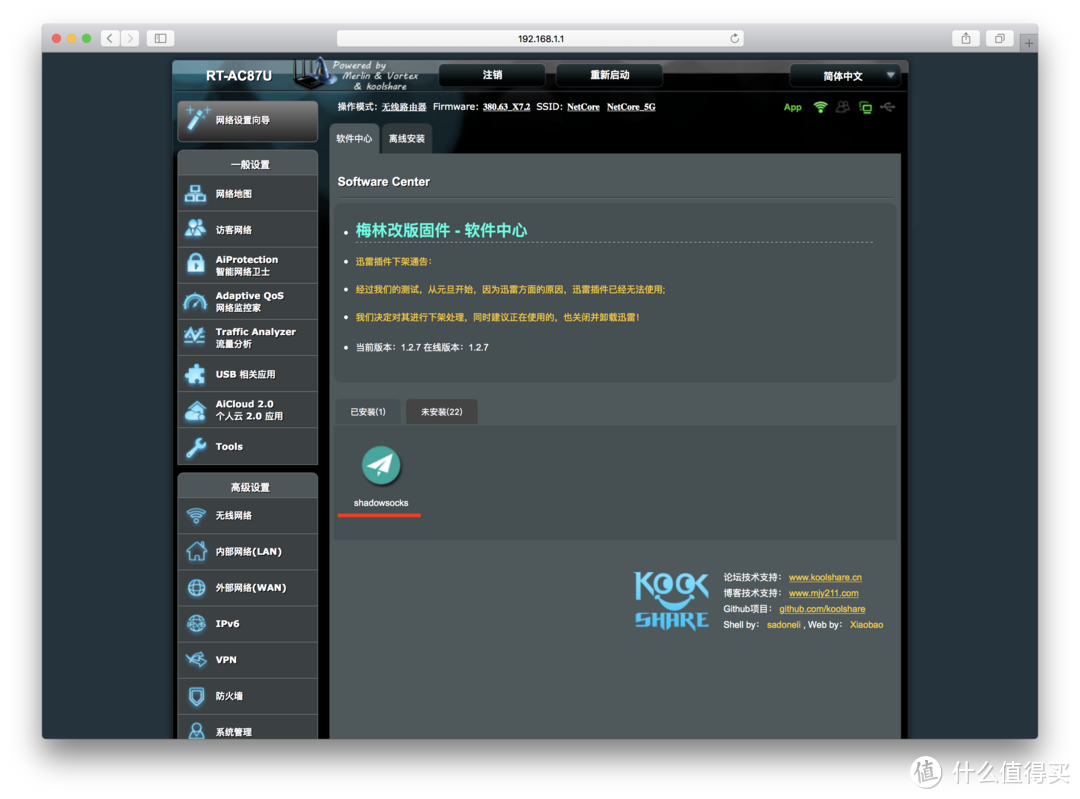Screen dimensions: 1080x799
Task: Switch to the 离线安装 tab
Action: coord(406,138)
